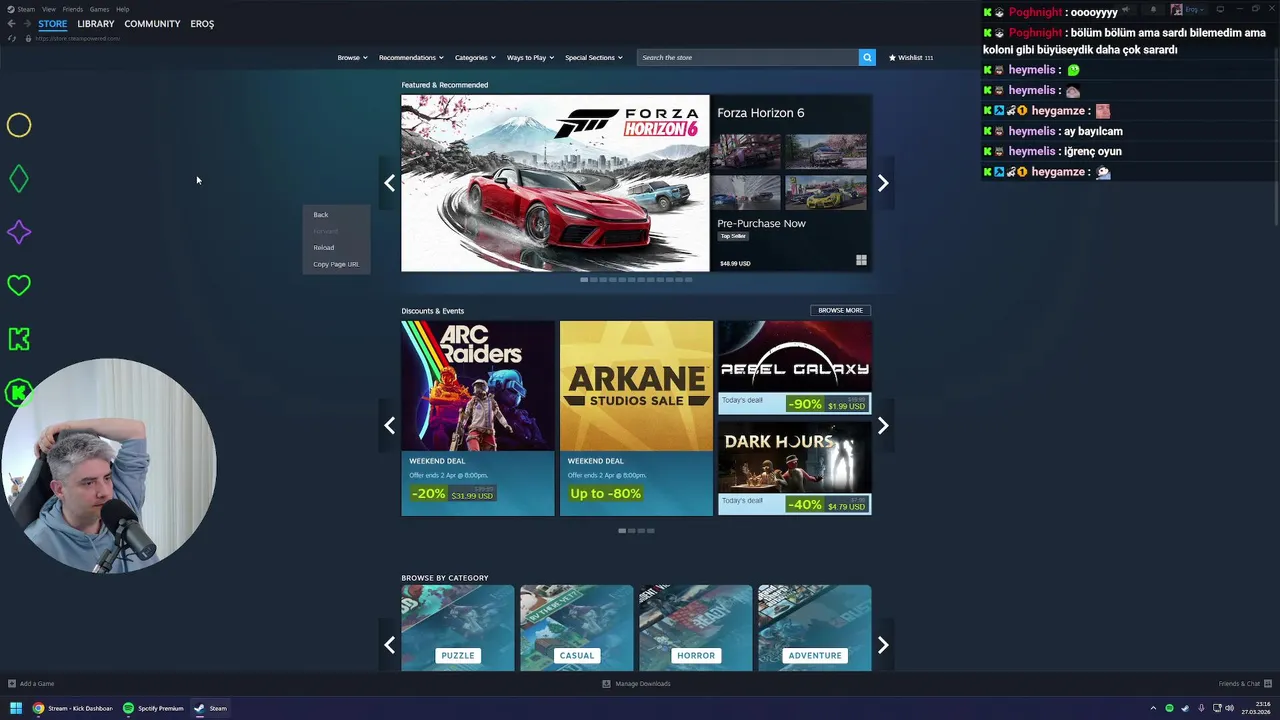1280x720 pixels.
Task: Click the Stream - Kick Dashboard taskbar button
Action: pyautogui.click(x=73, y=708)
